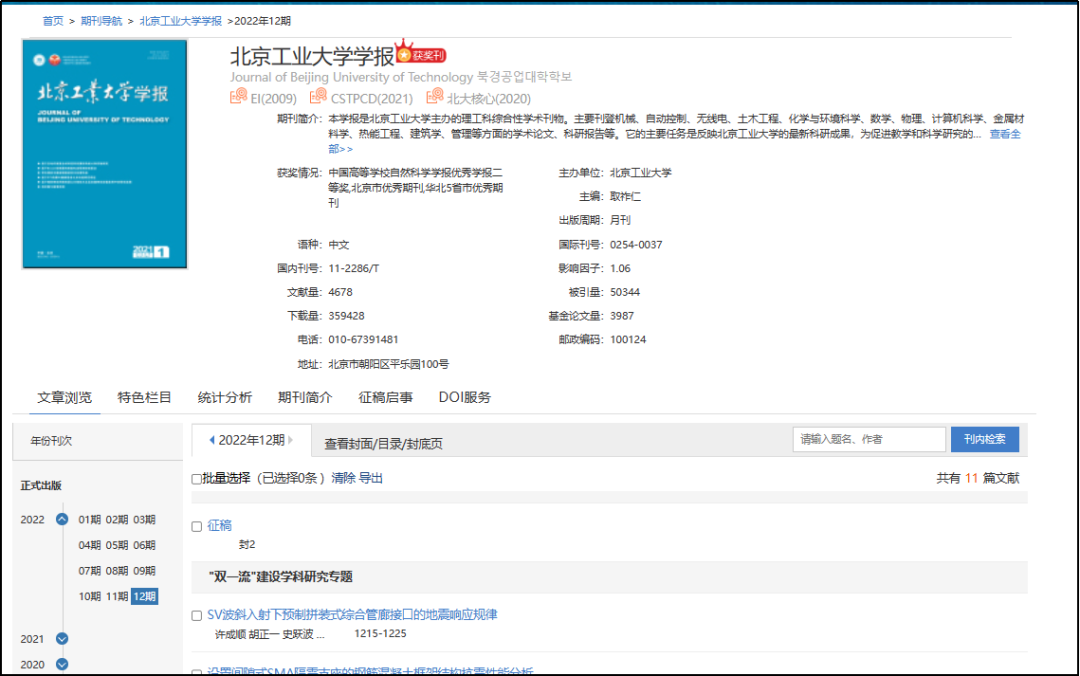Select issue 04期 of 2022
This screenshot has width=1080, height=676.
pyautogui.click(x=90, y=545)
